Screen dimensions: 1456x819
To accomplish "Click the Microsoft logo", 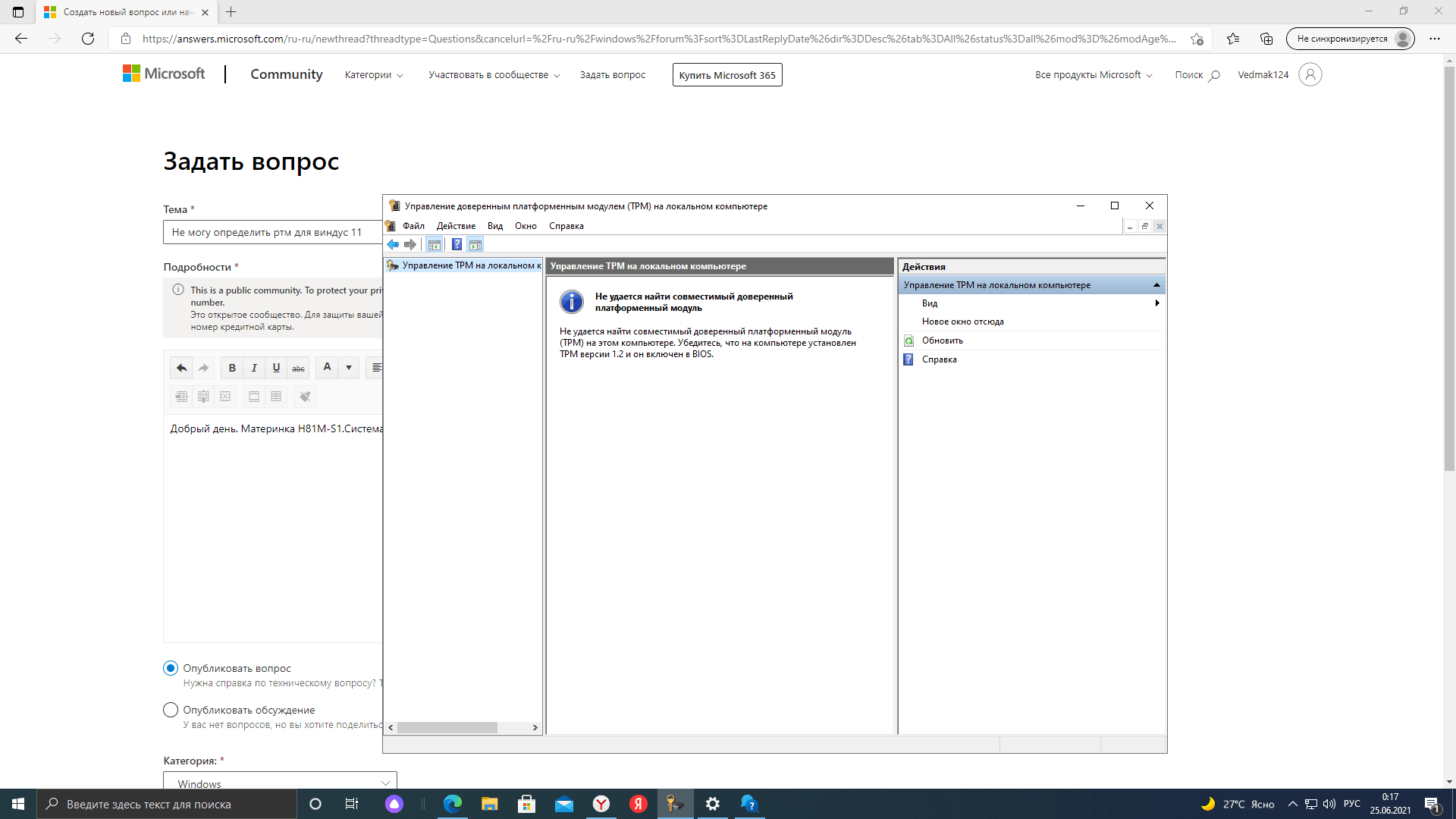I will tap(164, 74).
